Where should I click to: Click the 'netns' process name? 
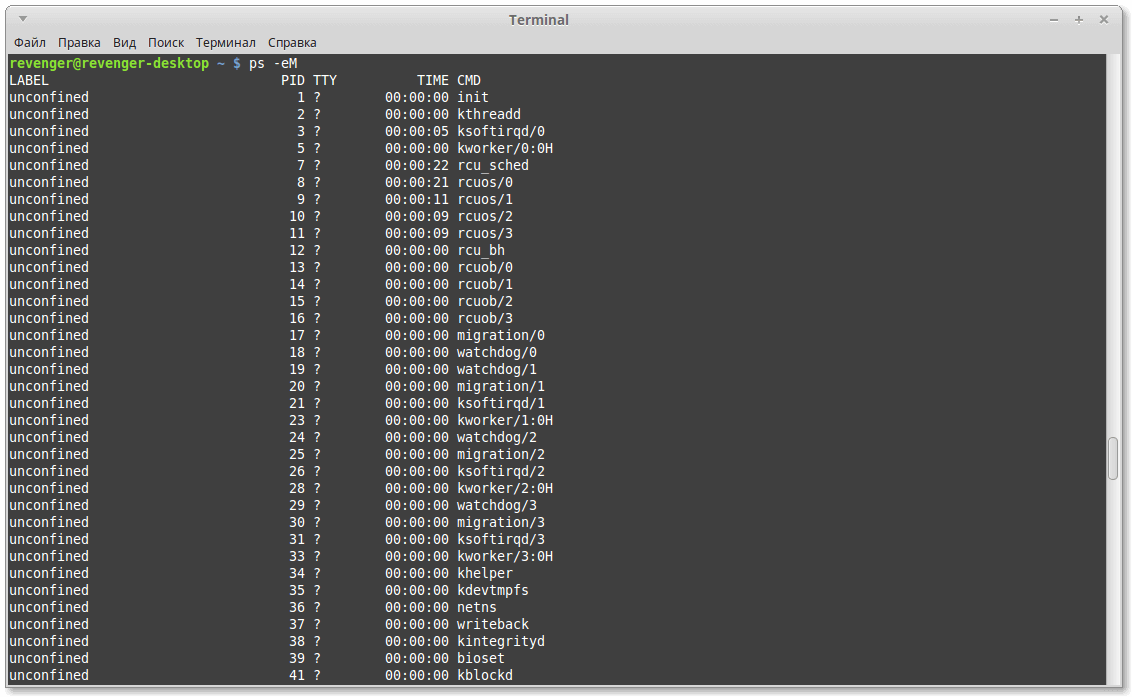[x=477, y=607]
